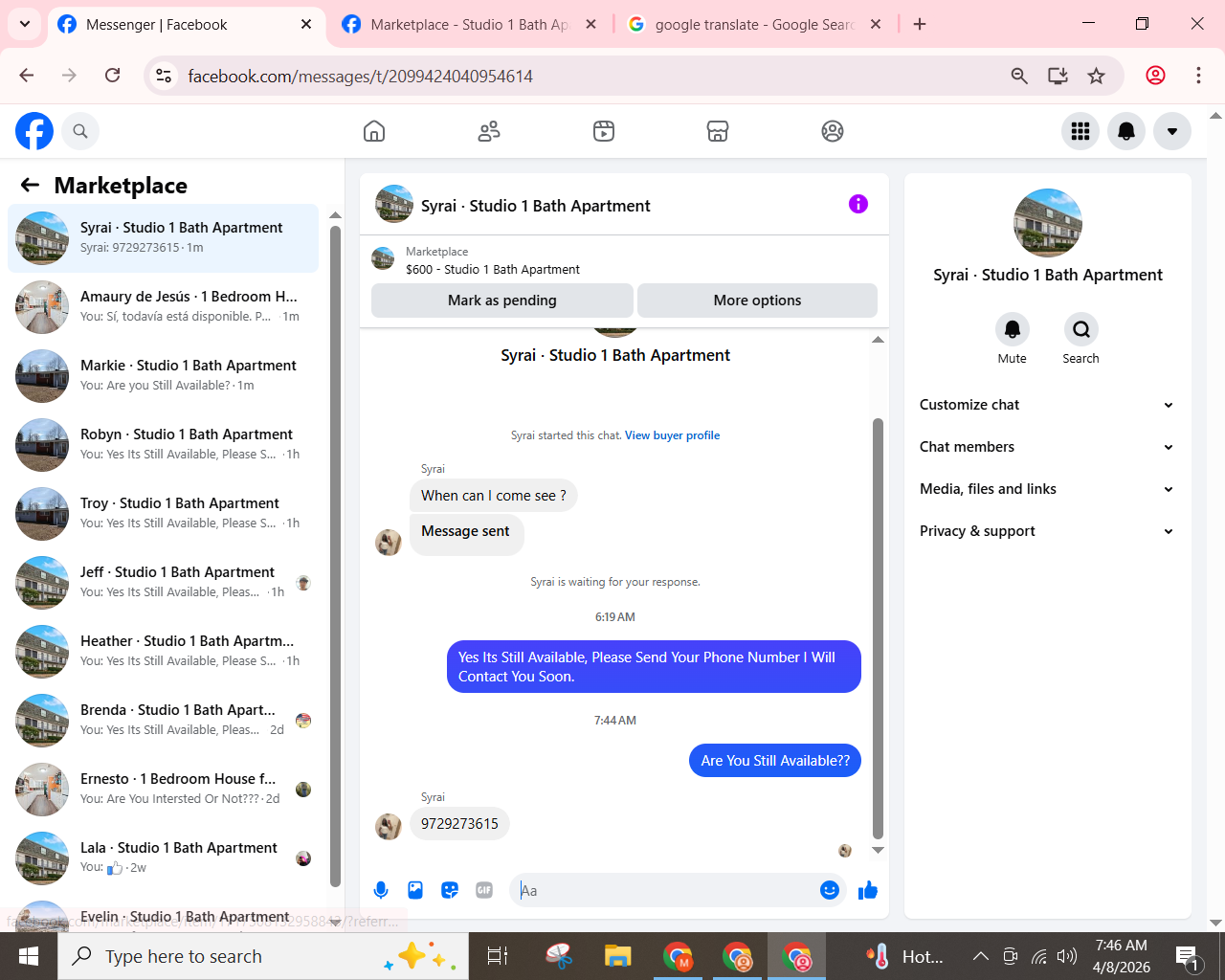The width and height of the screenshot is (1225, 980).
Task: Attach a photo file icon
Action: coord(415,890)
